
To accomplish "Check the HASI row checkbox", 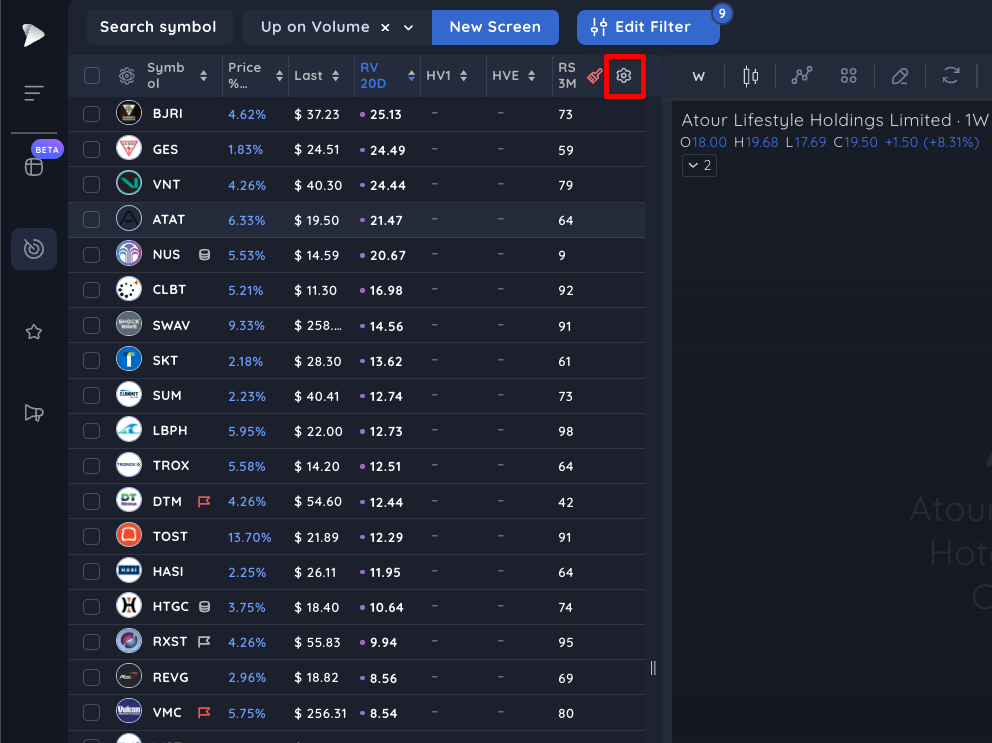I will point(92,571).
